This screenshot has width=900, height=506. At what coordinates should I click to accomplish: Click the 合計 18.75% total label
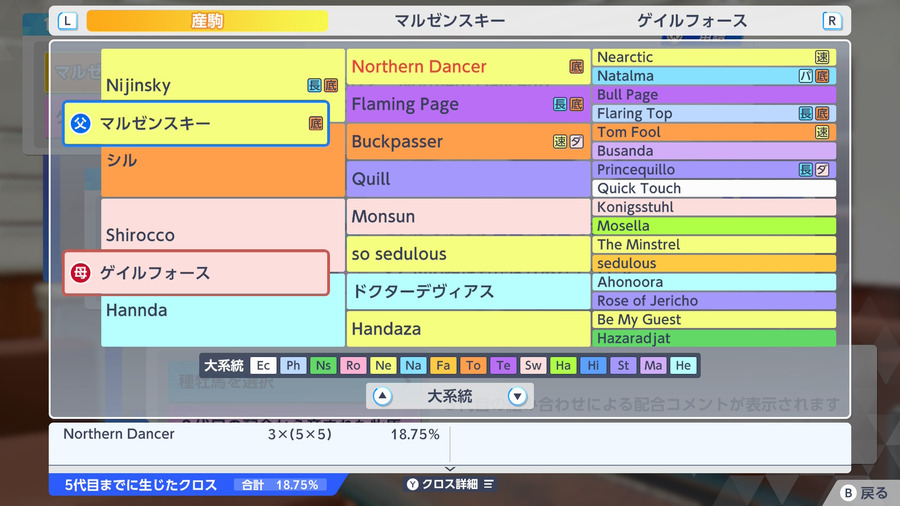pos(280,485)
